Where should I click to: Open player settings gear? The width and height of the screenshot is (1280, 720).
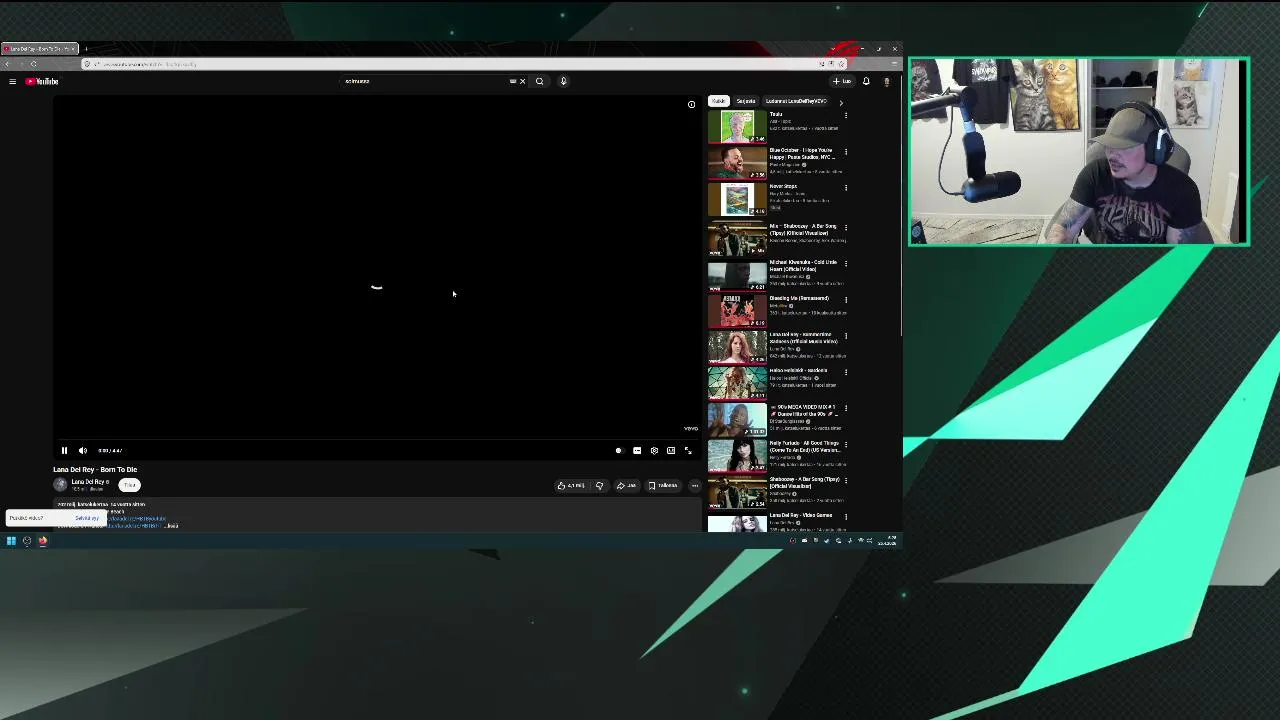click(654, 450)
